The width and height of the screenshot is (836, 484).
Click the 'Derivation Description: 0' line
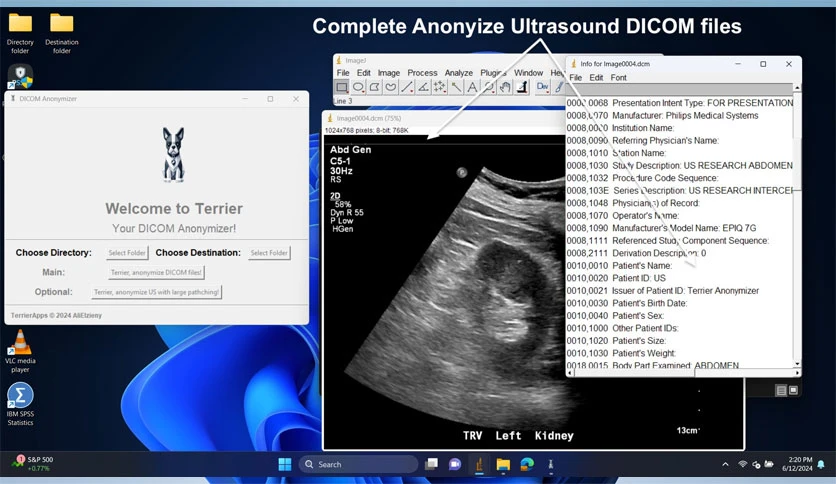click(636, 253)
